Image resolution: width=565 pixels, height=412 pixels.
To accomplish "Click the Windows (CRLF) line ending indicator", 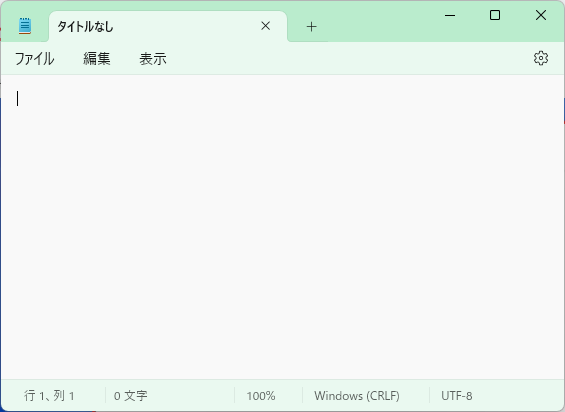I will [x=357, y=396].
